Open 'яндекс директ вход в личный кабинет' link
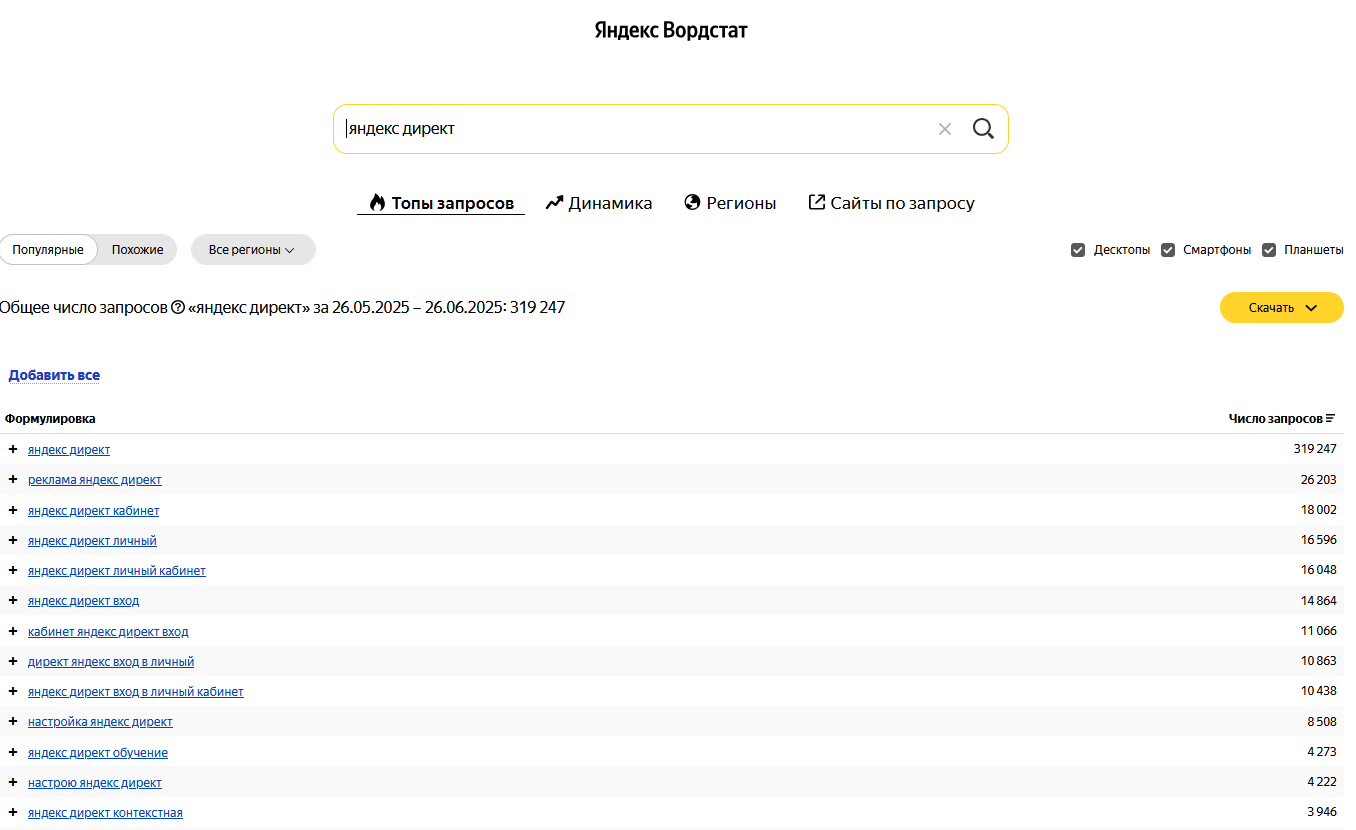1356x830 pixels. (136, 691)
